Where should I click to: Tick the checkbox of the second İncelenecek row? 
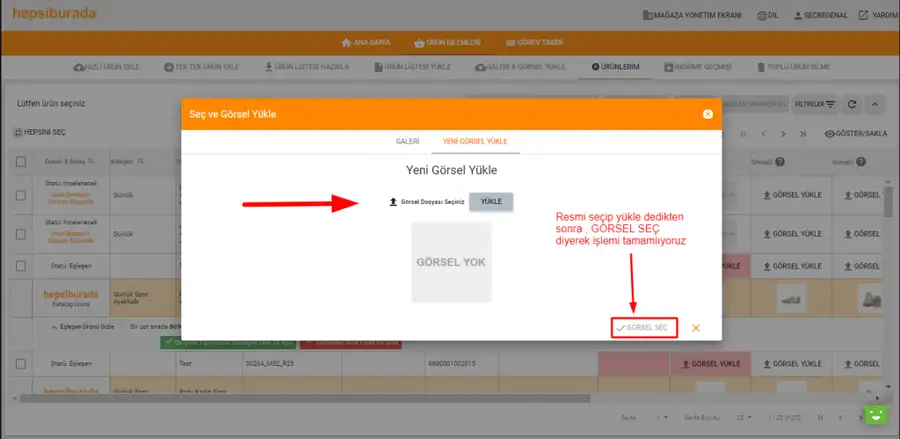coord(21,234)
